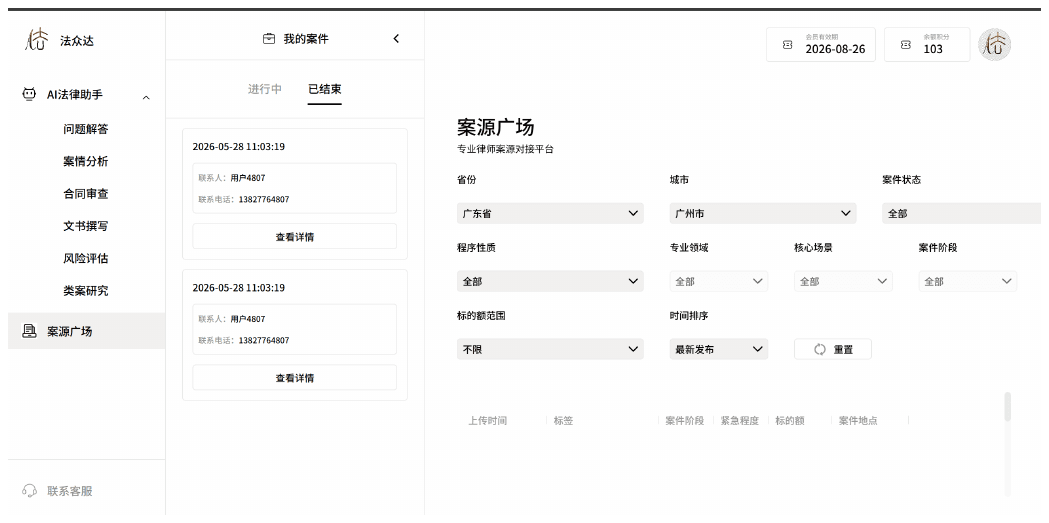Switch to the 已结束 tab
The width and height of the screenshot is (1049, 523).
click(324, 89)
